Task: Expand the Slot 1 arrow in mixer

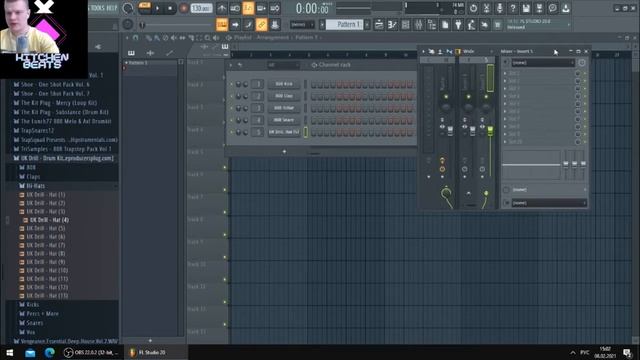Action: point(505,73)
